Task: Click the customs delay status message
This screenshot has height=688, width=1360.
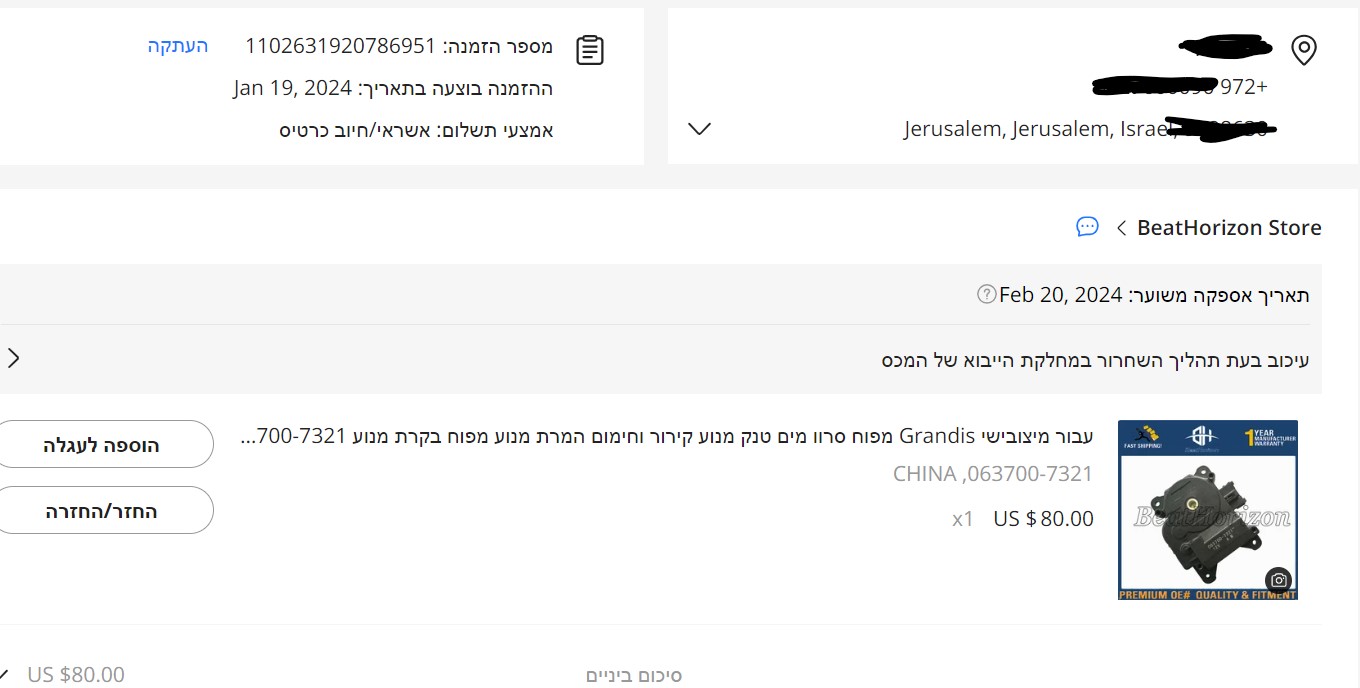Action: [x=1095, y=360]
